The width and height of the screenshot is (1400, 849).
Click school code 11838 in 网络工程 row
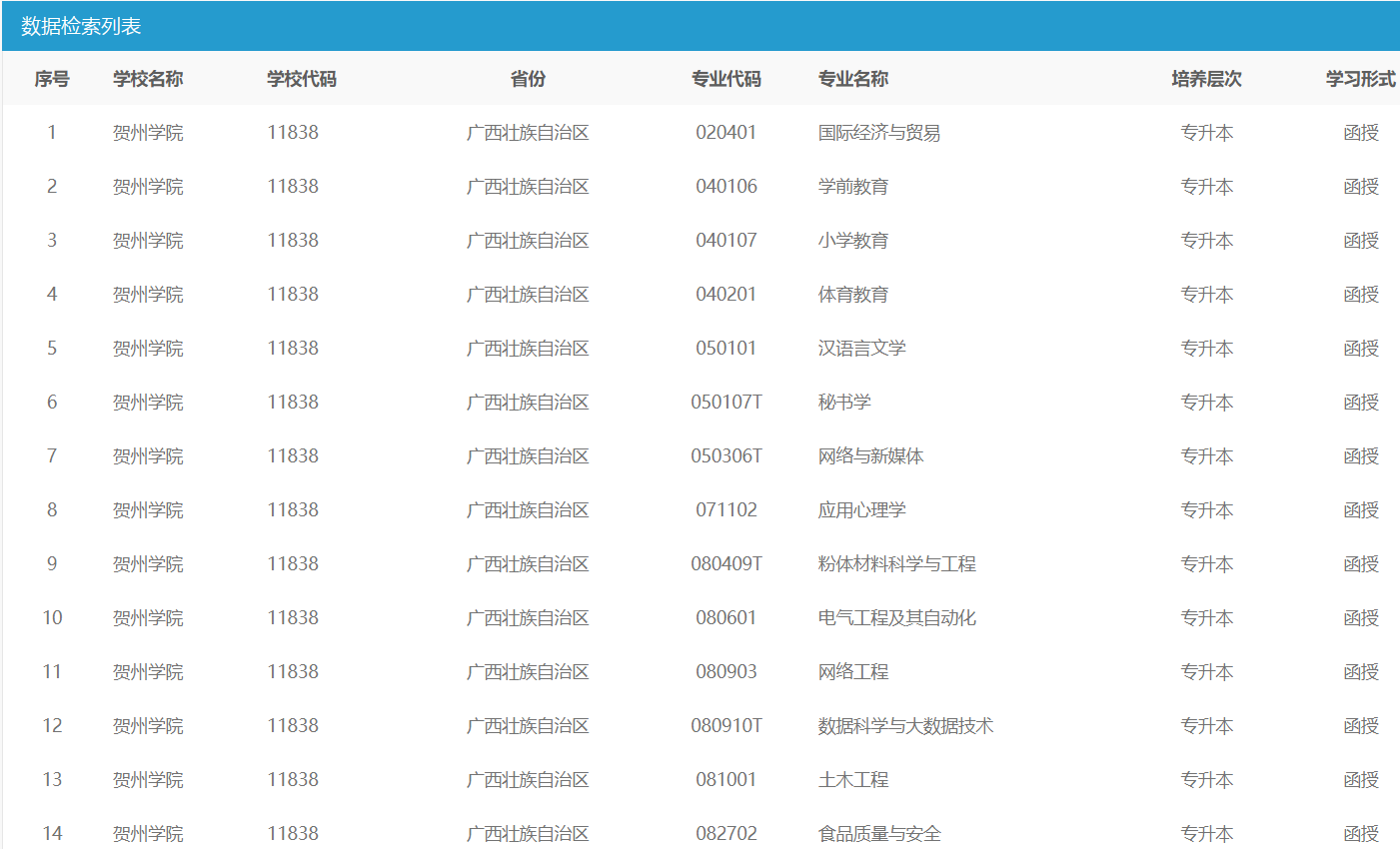(x=293, y=672)
